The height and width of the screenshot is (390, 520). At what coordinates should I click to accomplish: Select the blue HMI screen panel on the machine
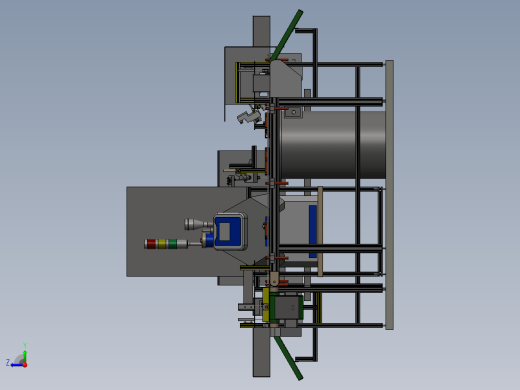click(x=228, y=232)
